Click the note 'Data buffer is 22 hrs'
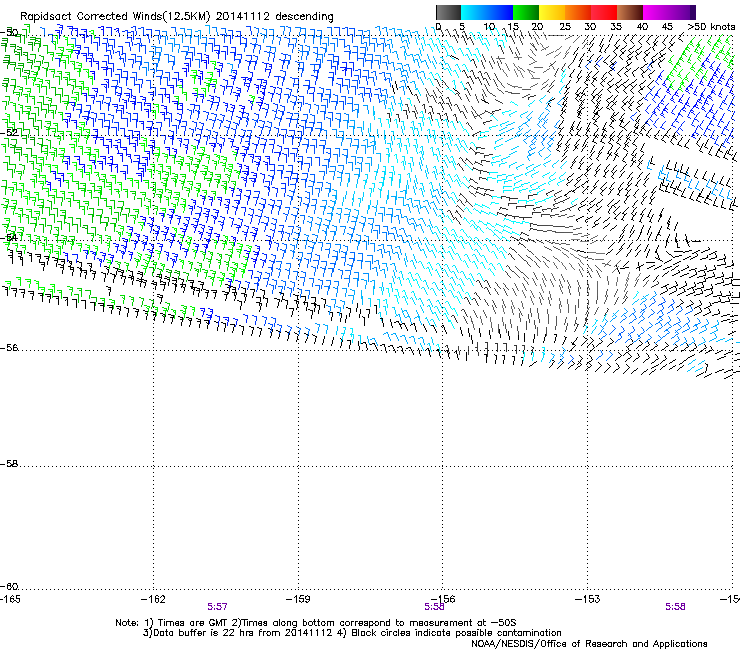The height and width of the screenshot is (650, 740). tap(202, 633)
